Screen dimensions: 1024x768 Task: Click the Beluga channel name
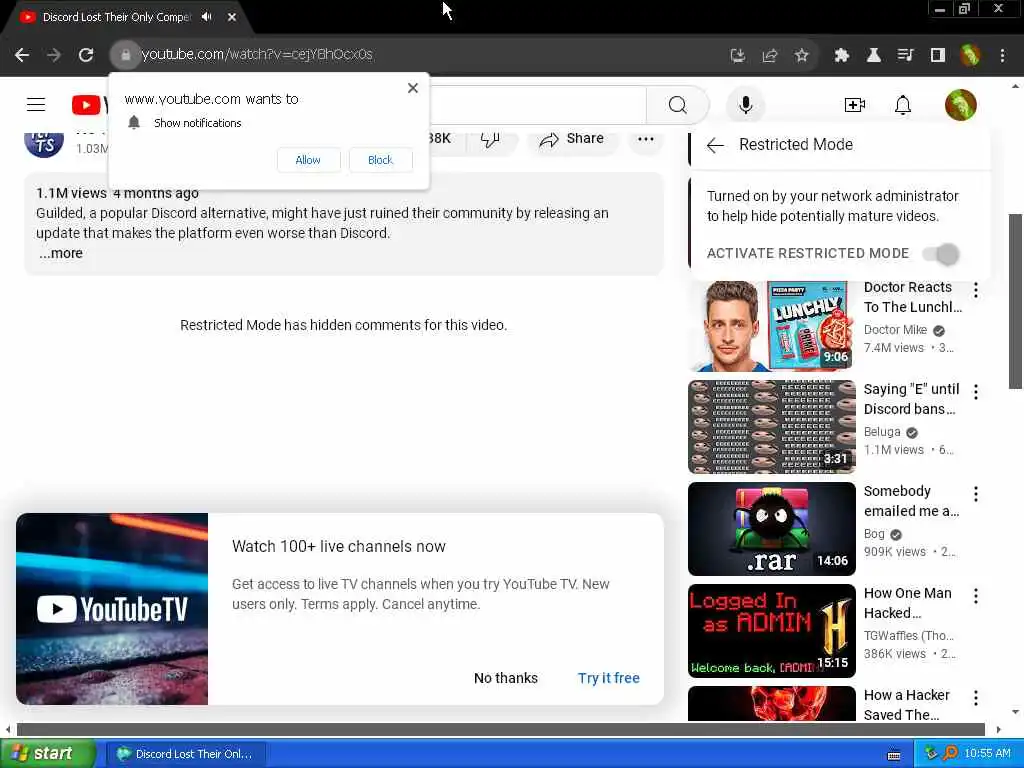[882, 432]
